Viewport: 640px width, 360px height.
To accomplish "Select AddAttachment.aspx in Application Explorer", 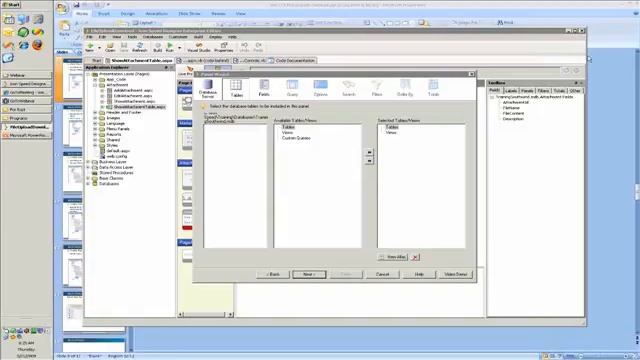I will coord(133,90).
